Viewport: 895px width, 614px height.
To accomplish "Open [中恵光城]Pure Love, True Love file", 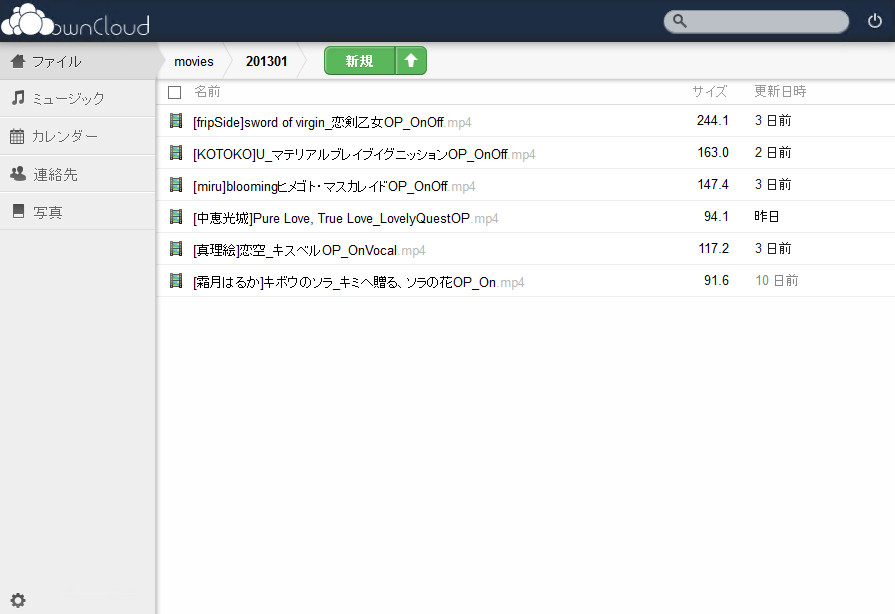I will pos(345,218).
